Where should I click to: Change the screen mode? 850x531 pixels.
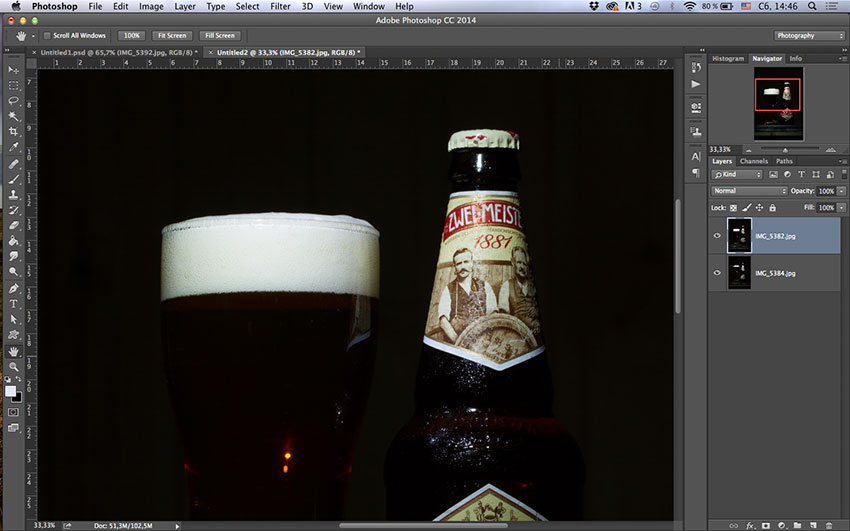(14, 428)
